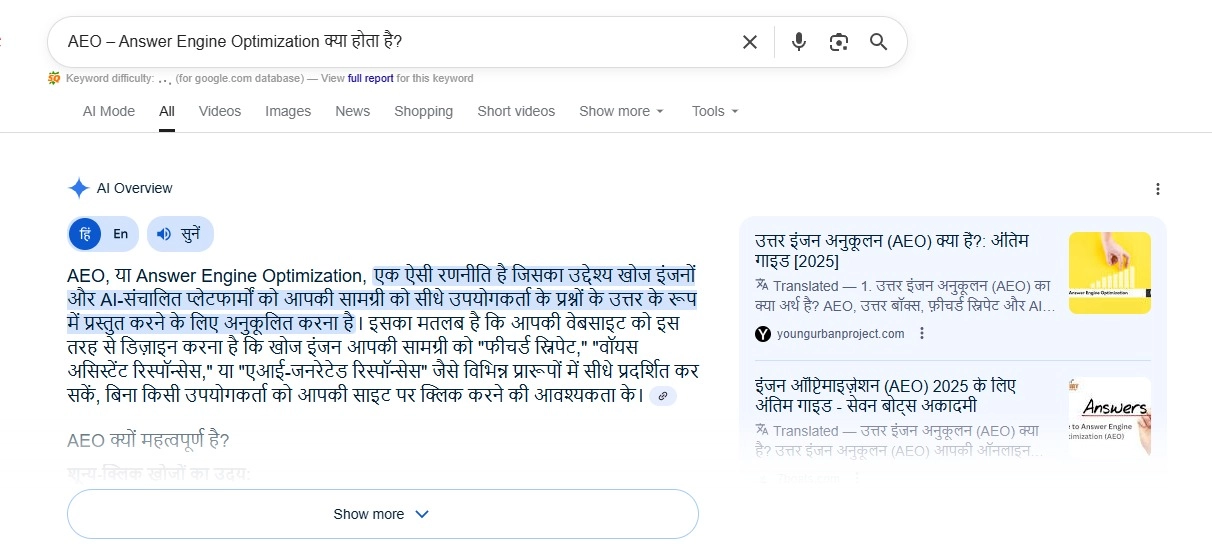Image resolution: width=1212 pixels, height=558 pixels.
Task: Open youngurbanproject.com result options dots
Action: [922, 334]
